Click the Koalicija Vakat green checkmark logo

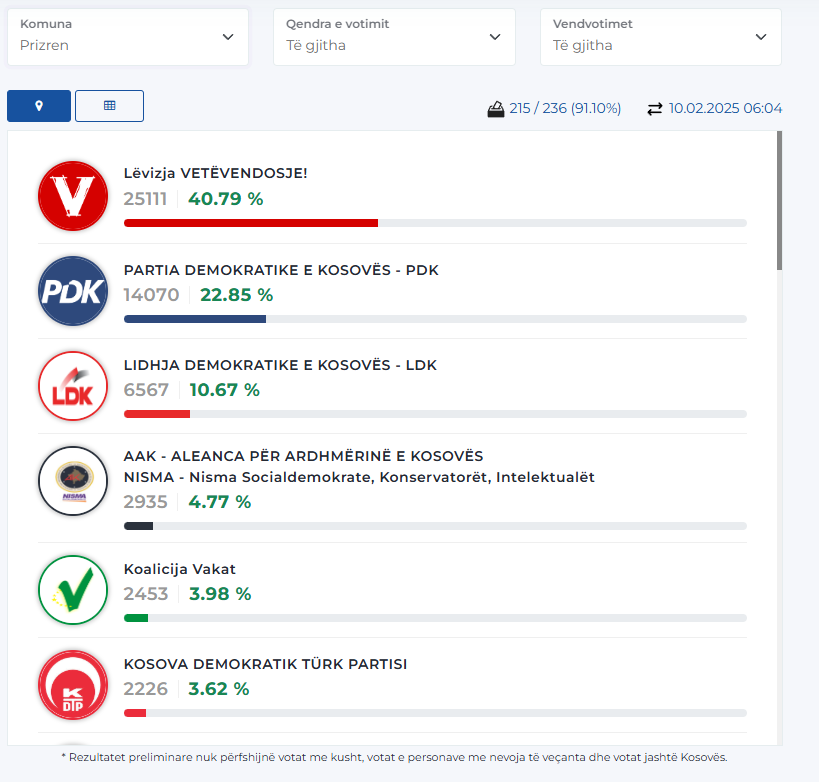tap(73, 590)
